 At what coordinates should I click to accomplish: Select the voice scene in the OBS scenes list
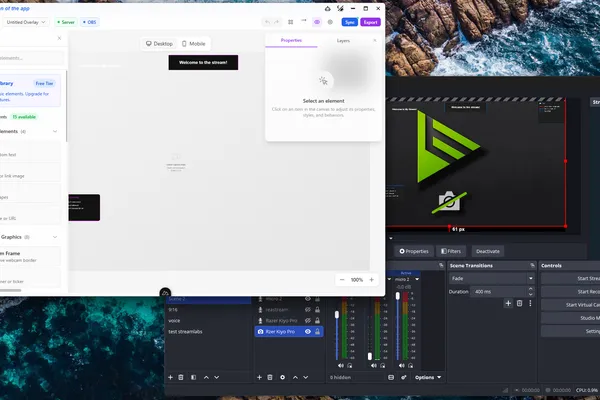[208, 321]
